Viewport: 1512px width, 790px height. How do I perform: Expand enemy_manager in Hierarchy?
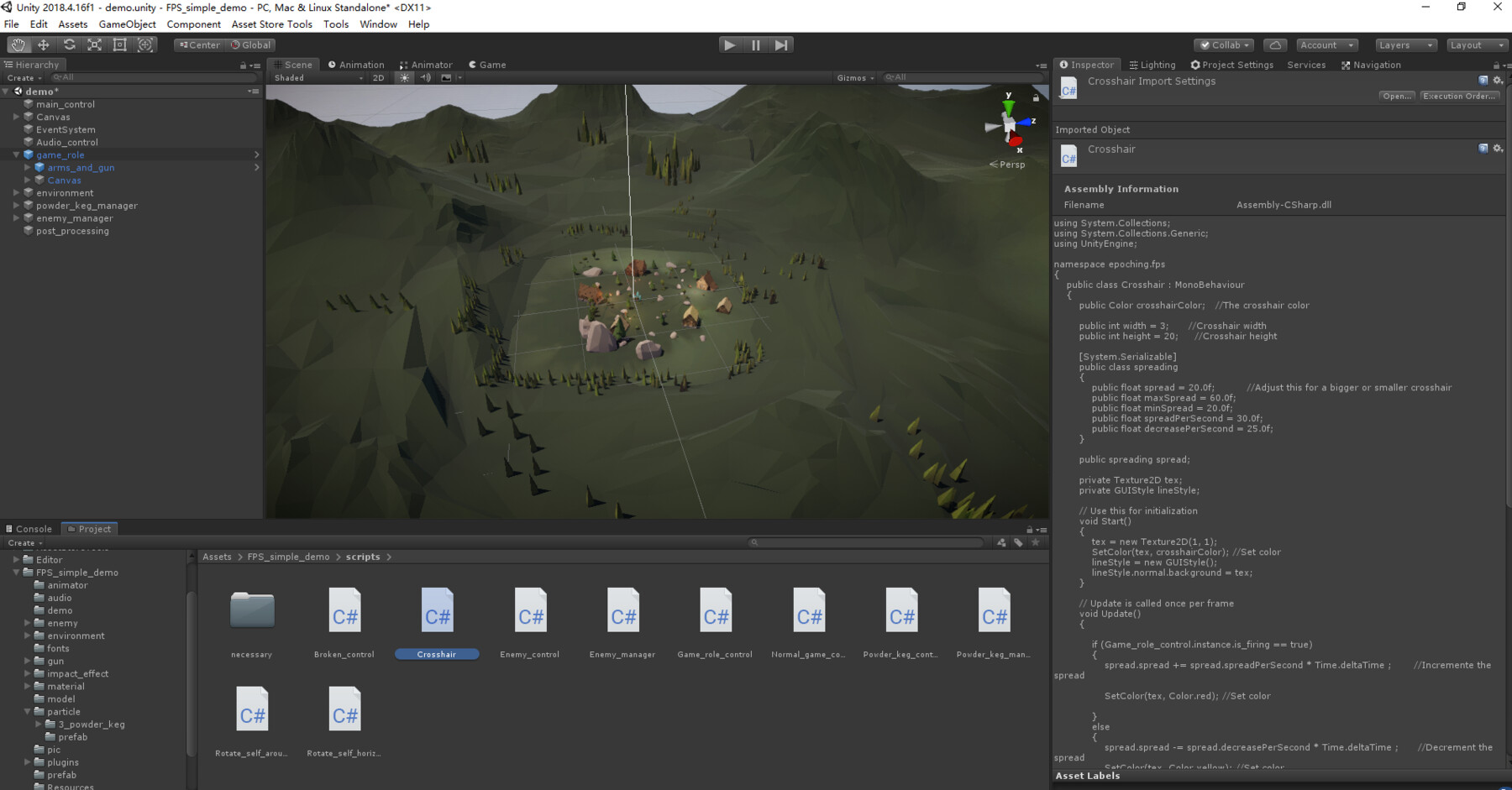click(x=16, y=218)
